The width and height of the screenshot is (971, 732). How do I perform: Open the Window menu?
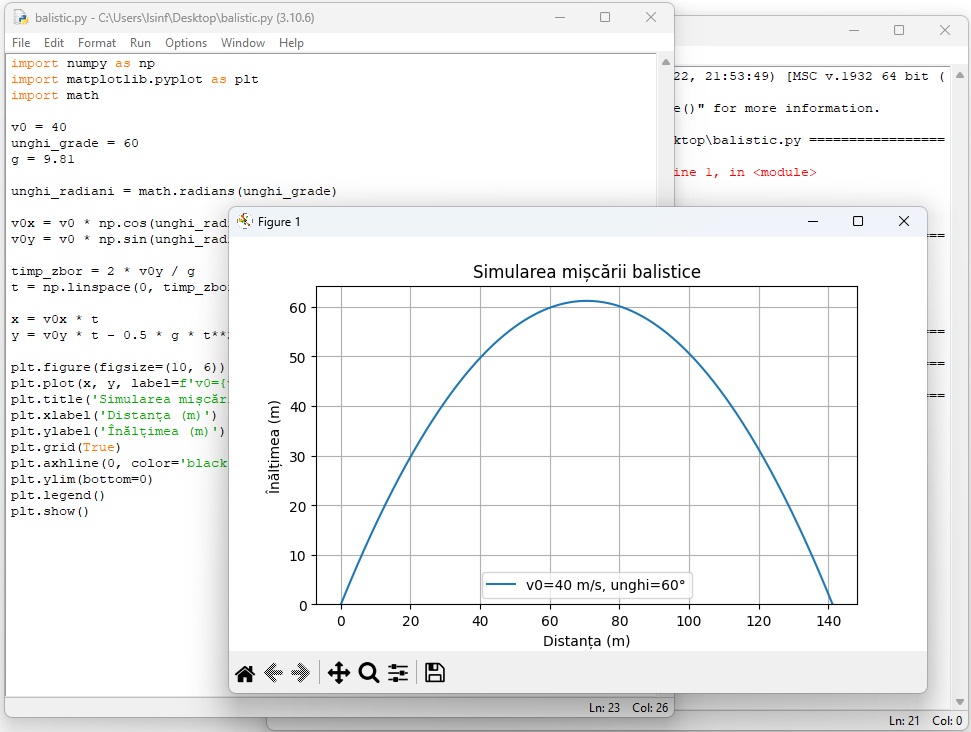[243, 43]
